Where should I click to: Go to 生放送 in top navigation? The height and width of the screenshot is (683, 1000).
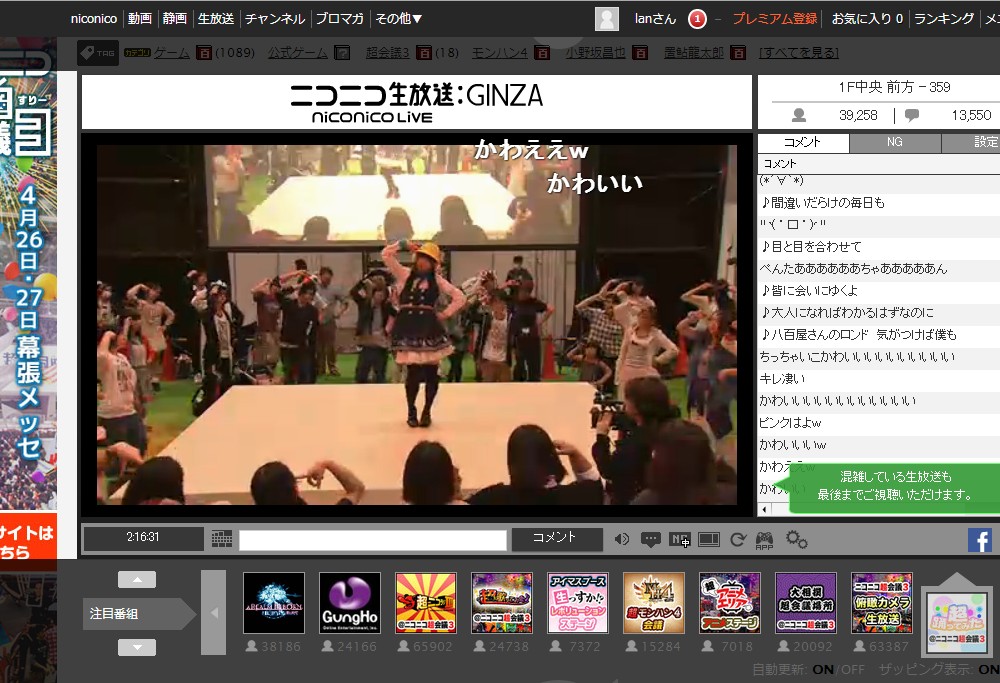[216, 19]
